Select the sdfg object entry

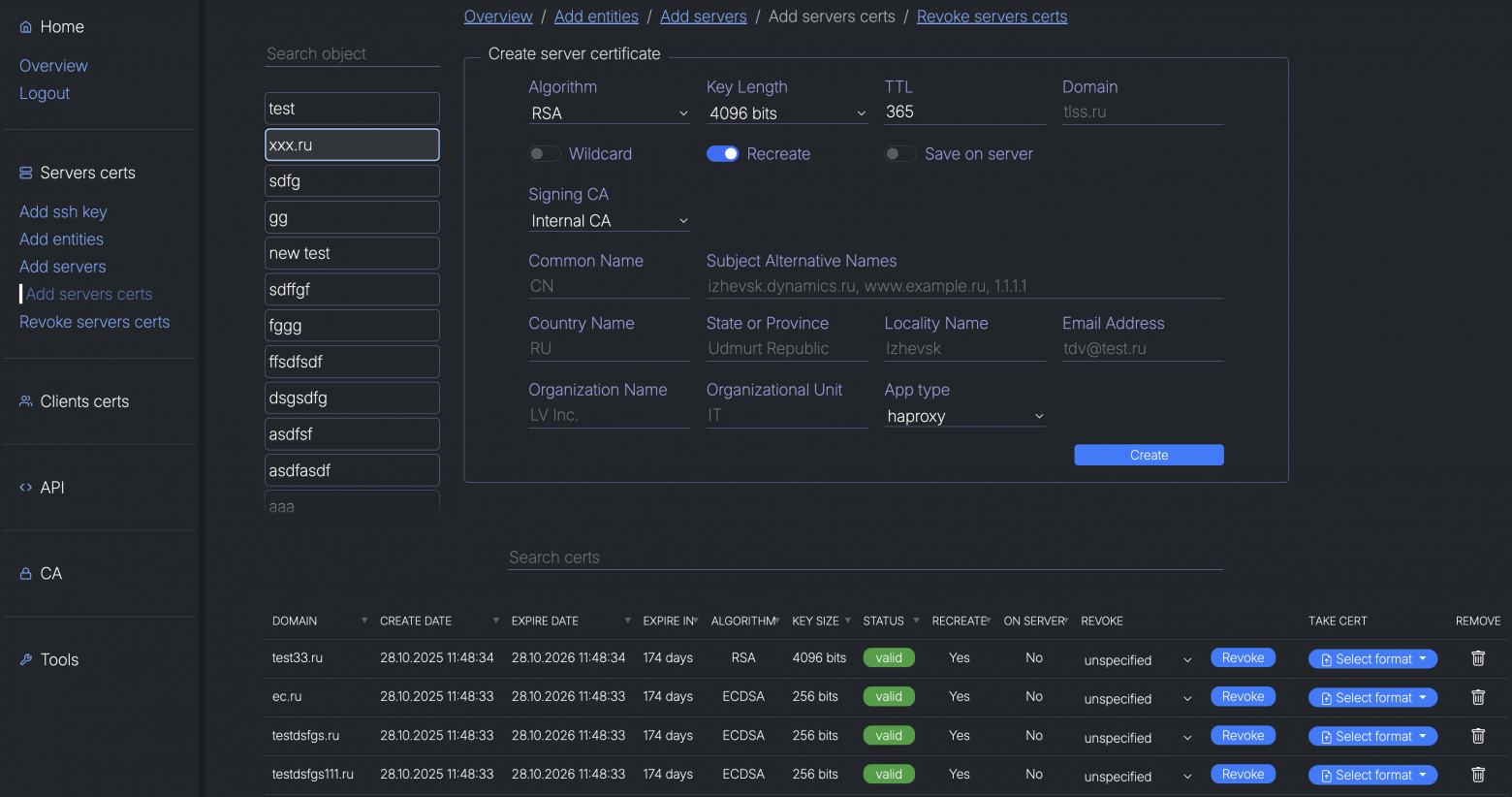[x=352, y=180]
